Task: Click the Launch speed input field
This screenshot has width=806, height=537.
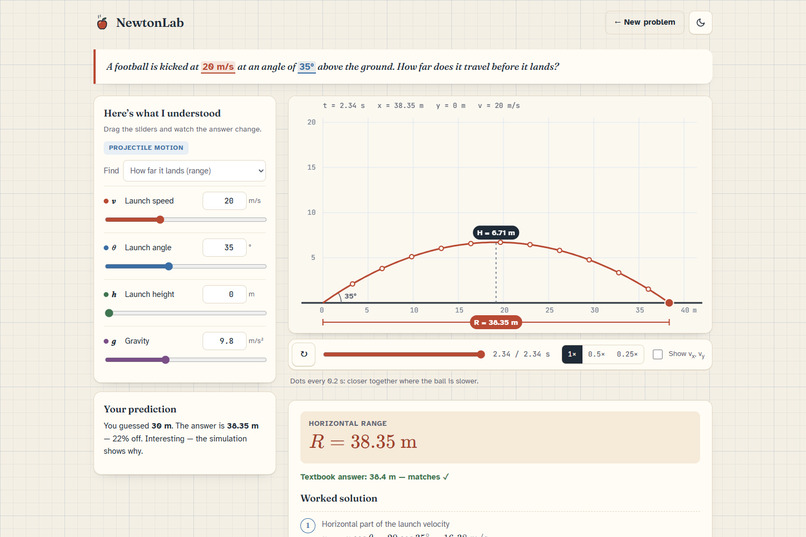Action: click(x=224, y=201)
